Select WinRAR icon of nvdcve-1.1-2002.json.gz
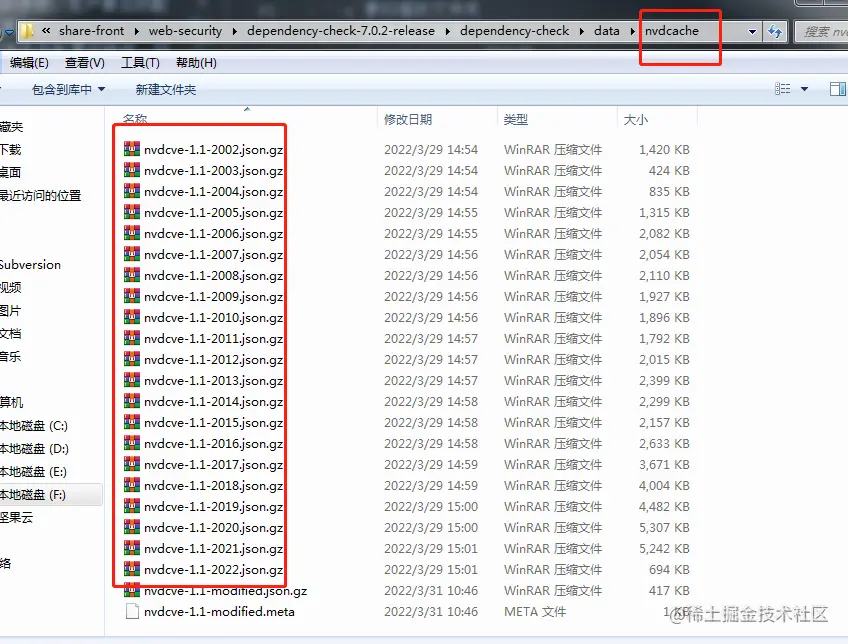The height and width of the screenshot is (644, 848). 132,149
